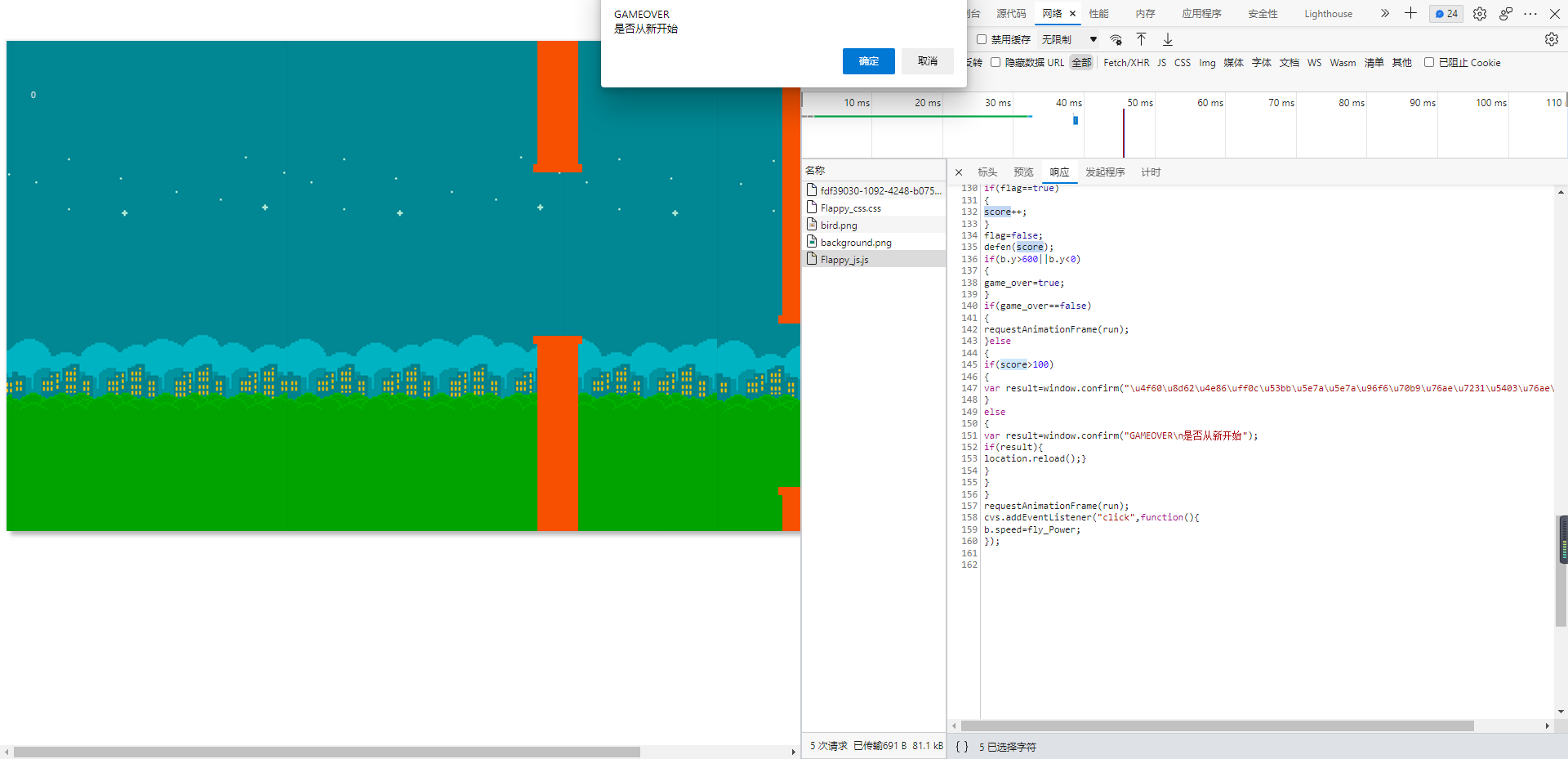
Task: Filter requests by 文档
Action: (1290, 63)
